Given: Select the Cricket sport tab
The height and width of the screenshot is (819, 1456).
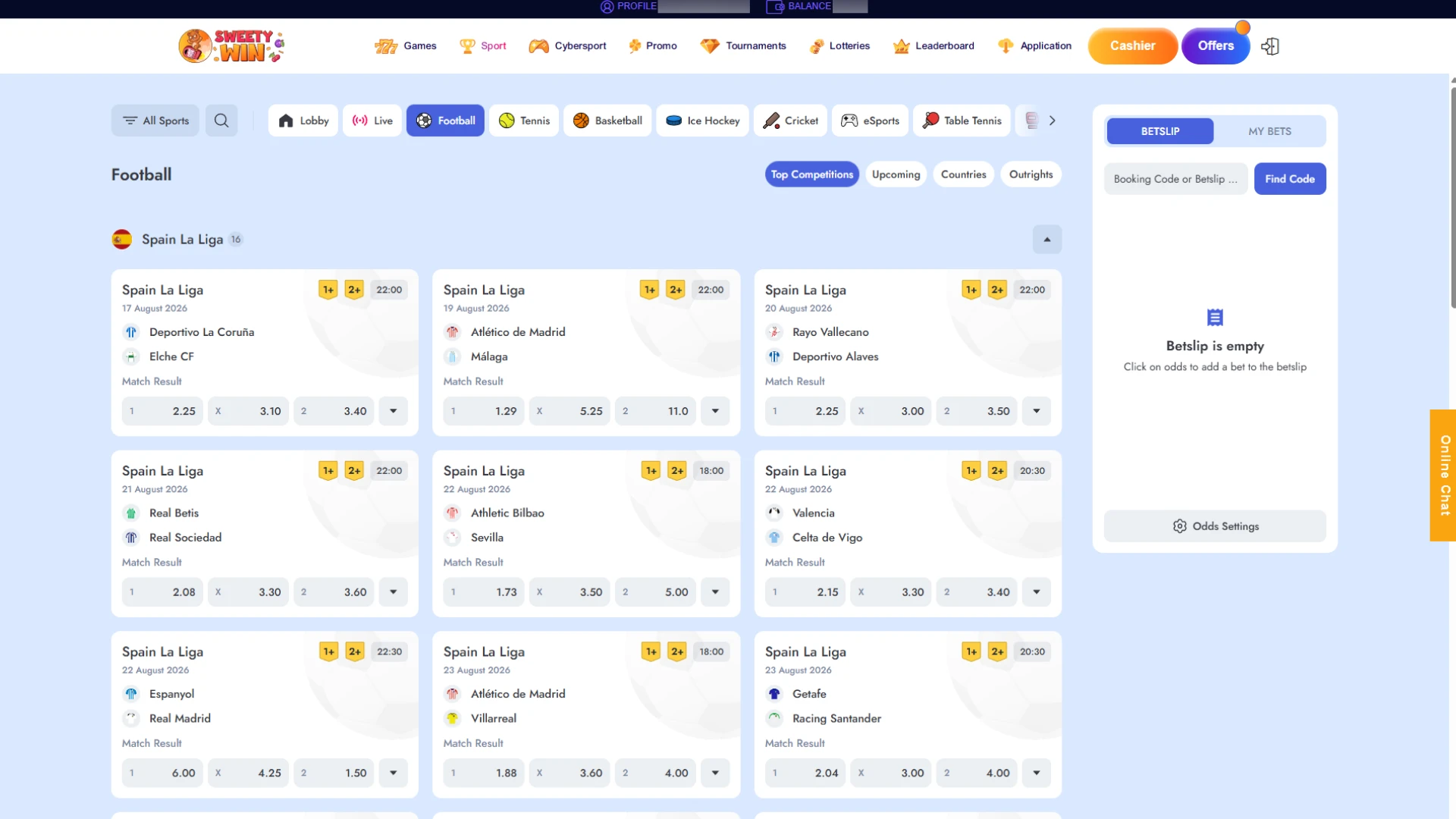Looking at the screenshot, I should point(790,121).
